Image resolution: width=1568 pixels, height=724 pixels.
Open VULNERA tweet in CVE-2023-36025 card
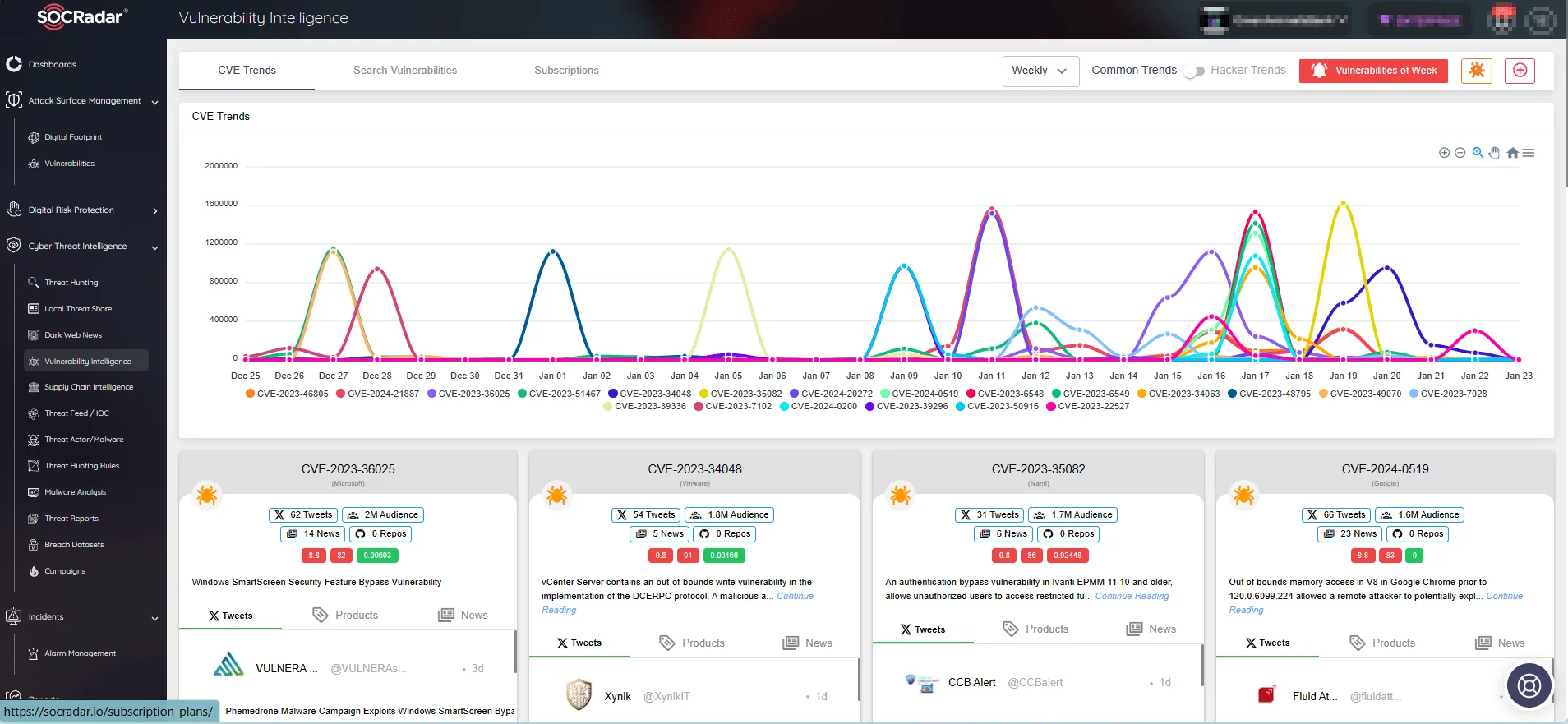pyautogui.click(x=347, y=668)
